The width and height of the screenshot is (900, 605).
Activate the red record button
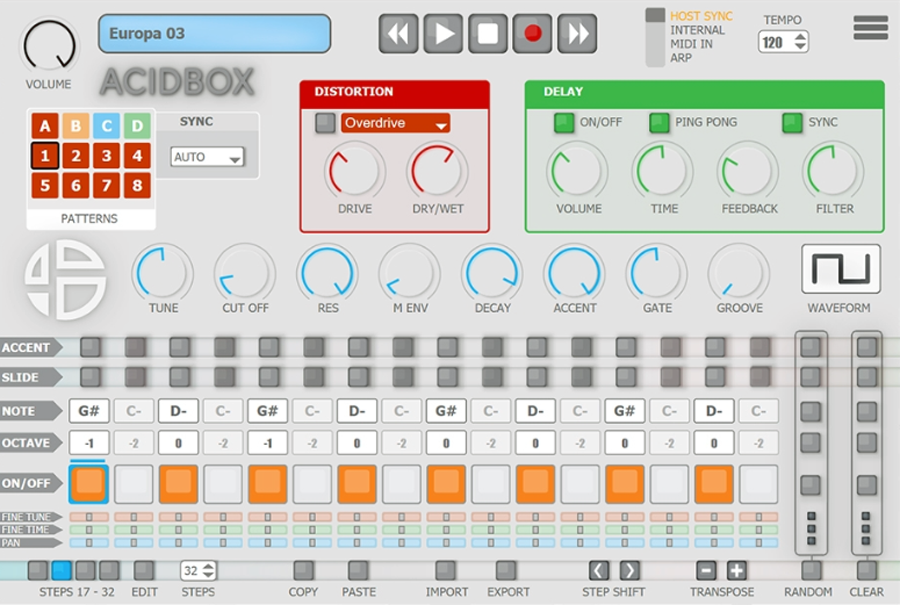point(533,33)
